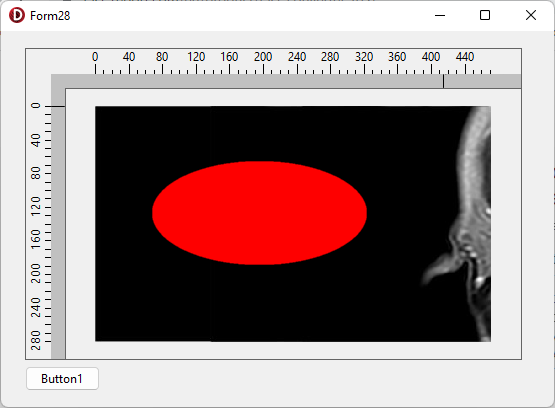Click the Form28 title bar text

[50, 16]
